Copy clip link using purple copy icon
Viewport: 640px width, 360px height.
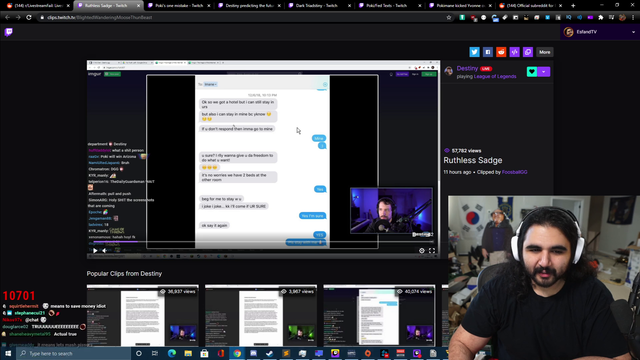pyautogui.click(x=528, y=52)
